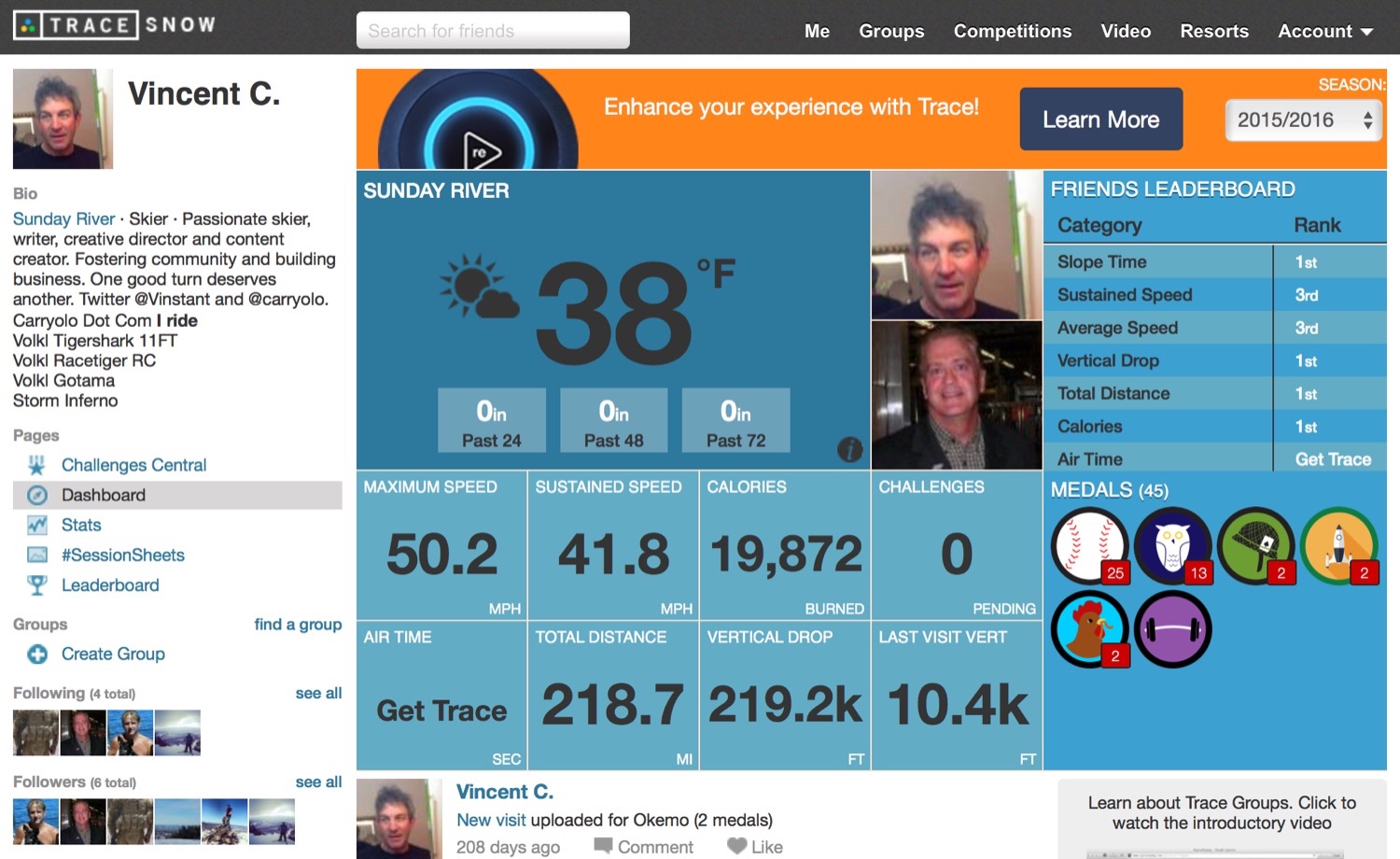Screen dimensions: 1400x859
Task: Navigate to Resorts
Action: pos(1214,31)
